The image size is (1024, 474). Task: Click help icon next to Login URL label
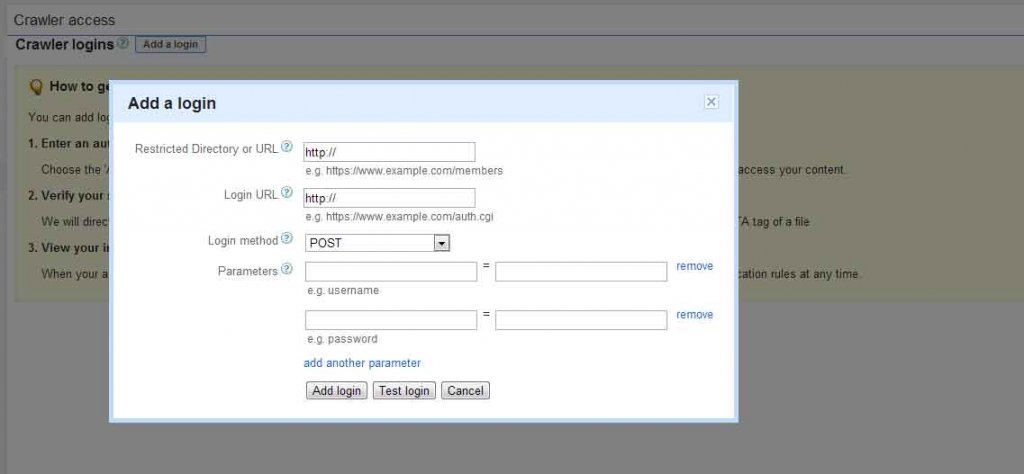point(287,193)
